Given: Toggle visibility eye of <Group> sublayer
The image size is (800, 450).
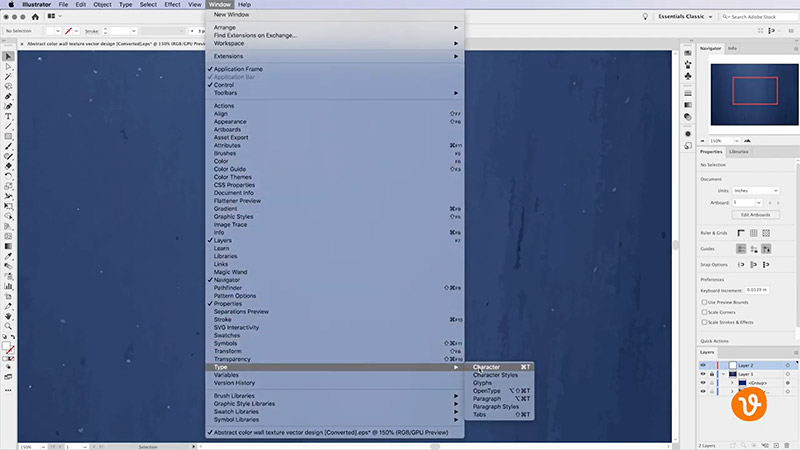Looking at the screenshot, I should [703, 383].
